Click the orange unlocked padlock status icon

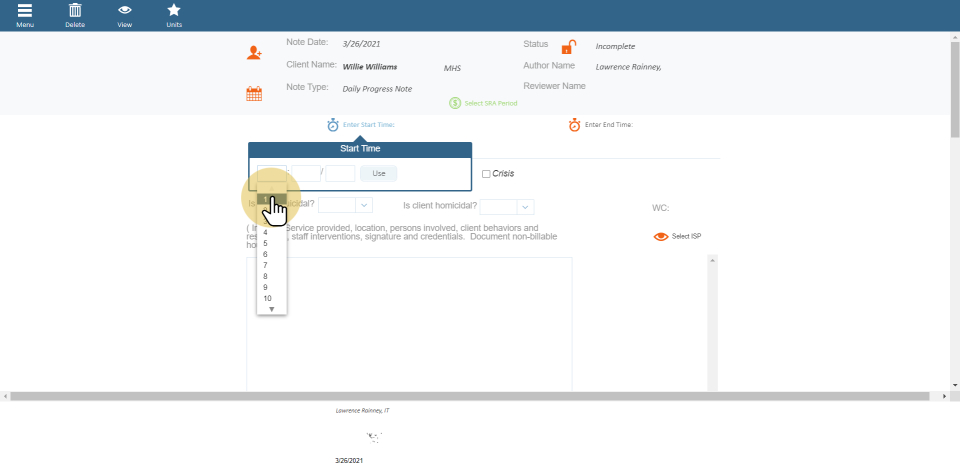coord(568,47)
